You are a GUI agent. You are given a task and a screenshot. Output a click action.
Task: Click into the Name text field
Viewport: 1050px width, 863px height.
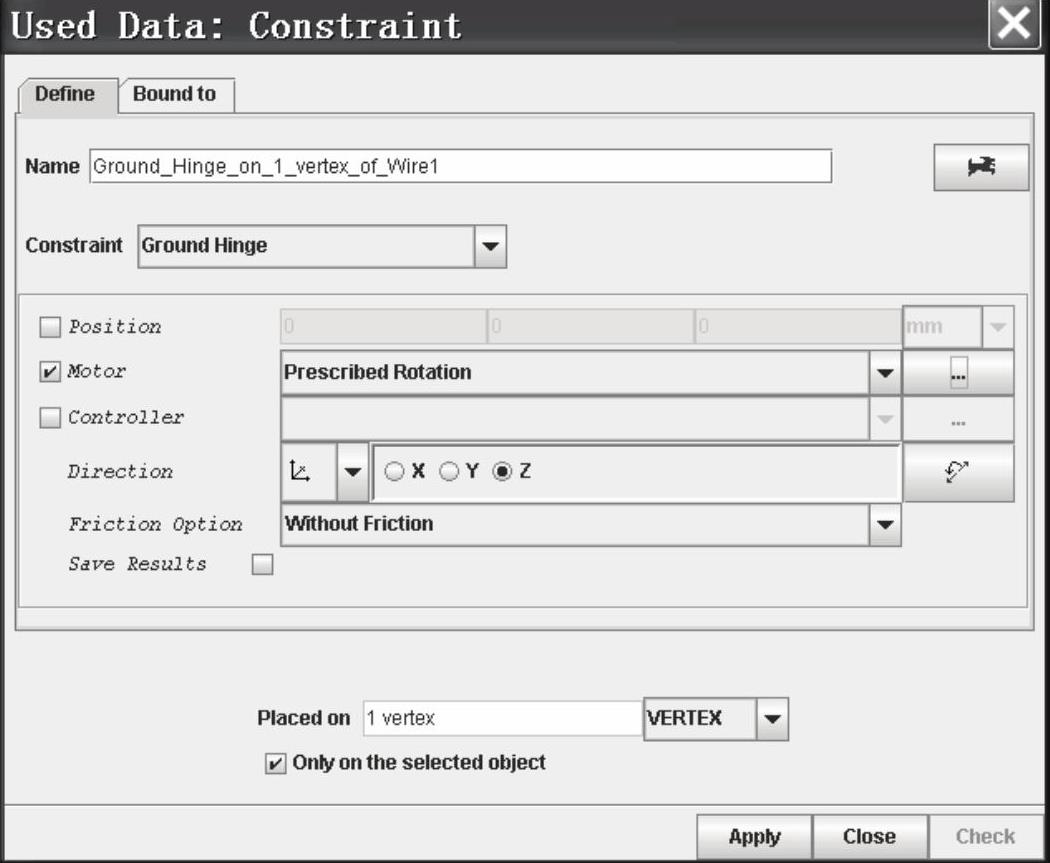[460, 167]
